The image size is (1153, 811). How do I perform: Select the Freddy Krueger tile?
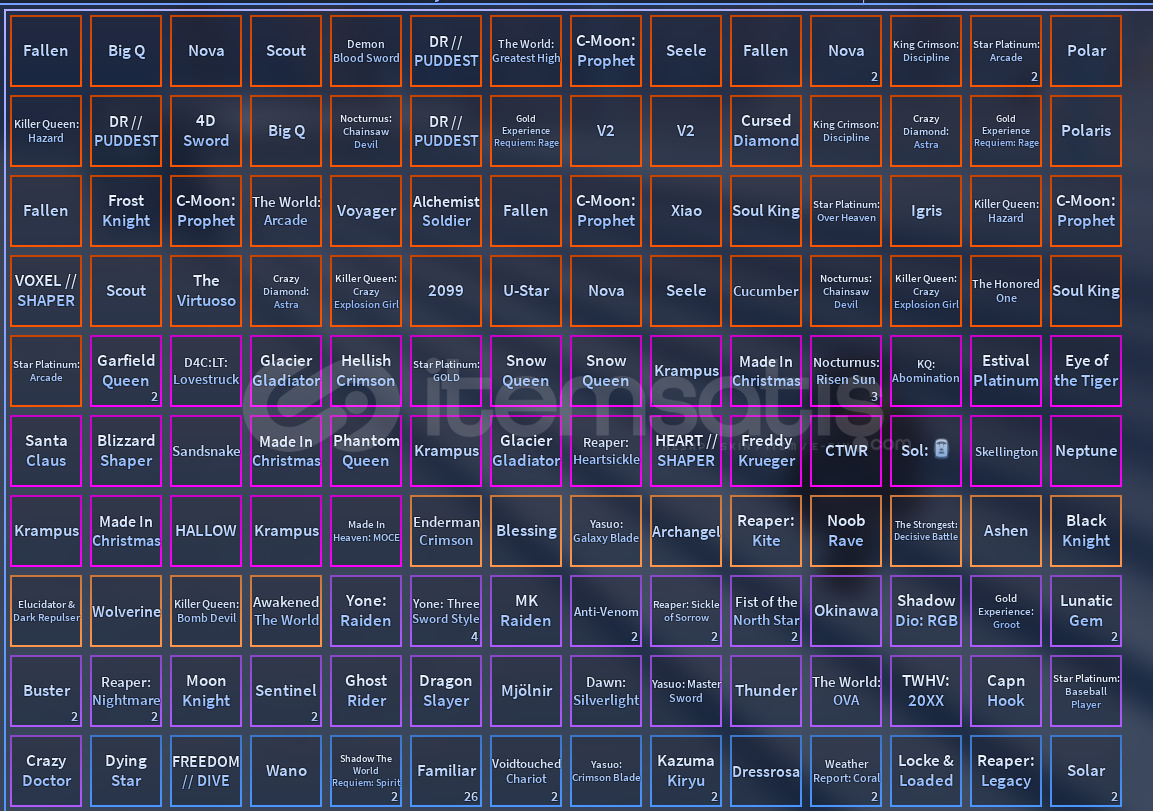[766, 451]
